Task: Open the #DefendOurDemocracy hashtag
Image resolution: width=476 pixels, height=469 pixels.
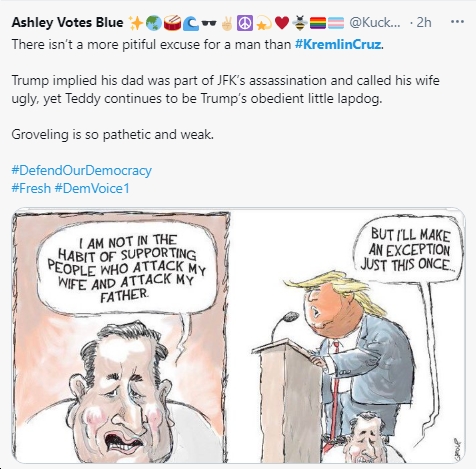Action: [x=81, y=170]
